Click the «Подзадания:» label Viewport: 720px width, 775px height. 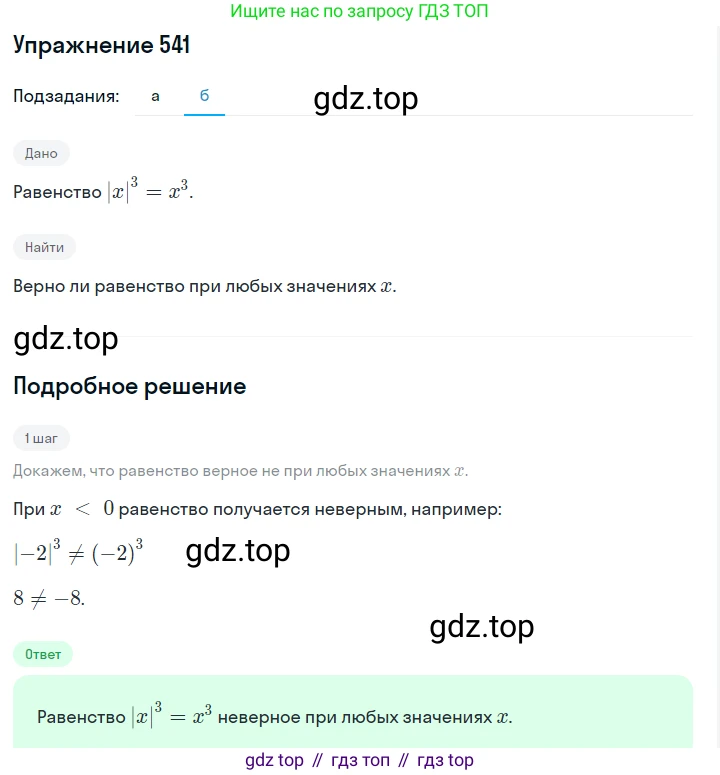tap(66, 96)
